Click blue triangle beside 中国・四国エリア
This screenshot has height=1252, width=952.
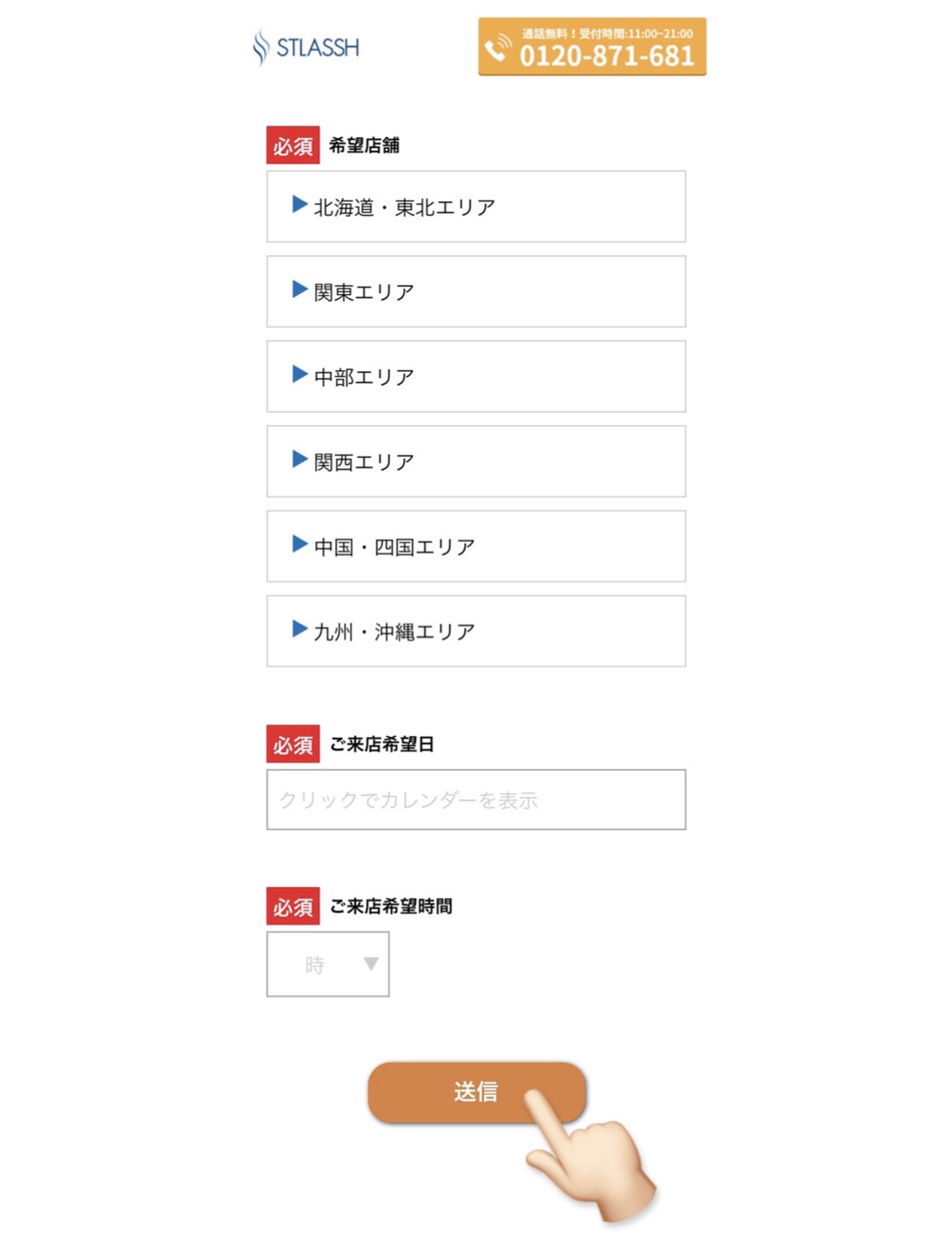click(299, 544)
